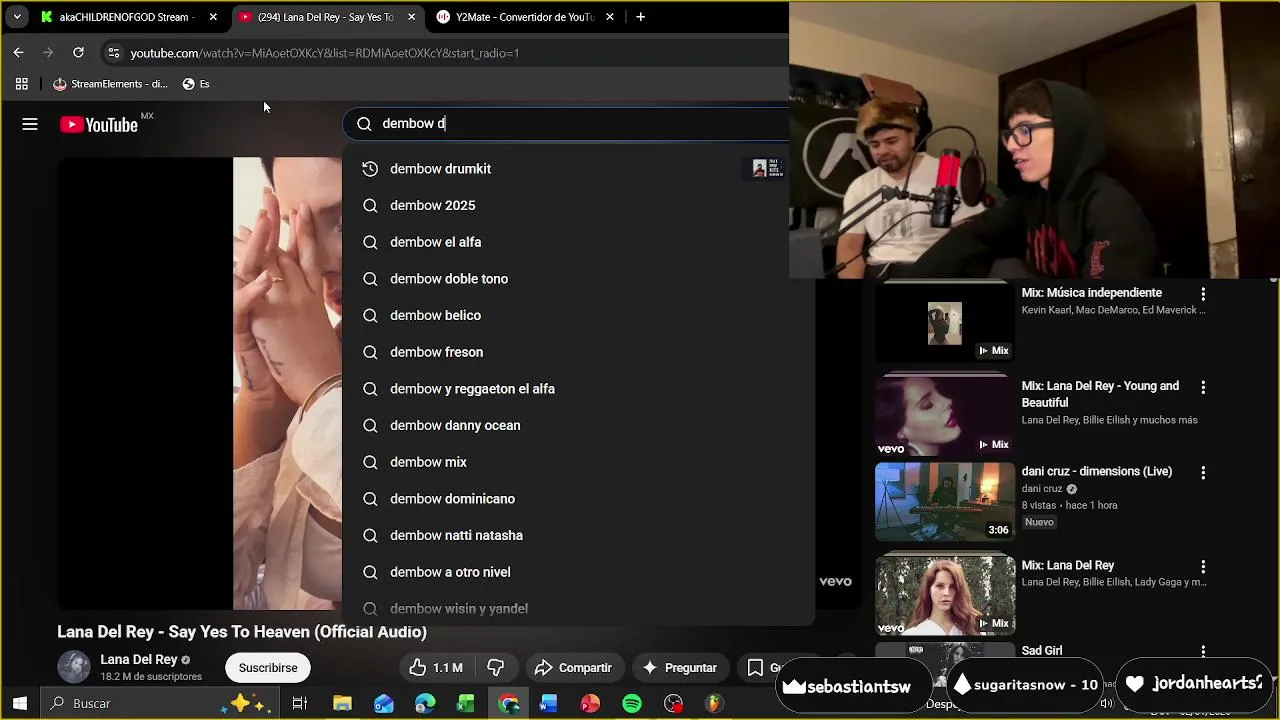Viewport: 1280px width, 720px height.
Task: Reload the page with the refresh button
Action: [78, 53]
